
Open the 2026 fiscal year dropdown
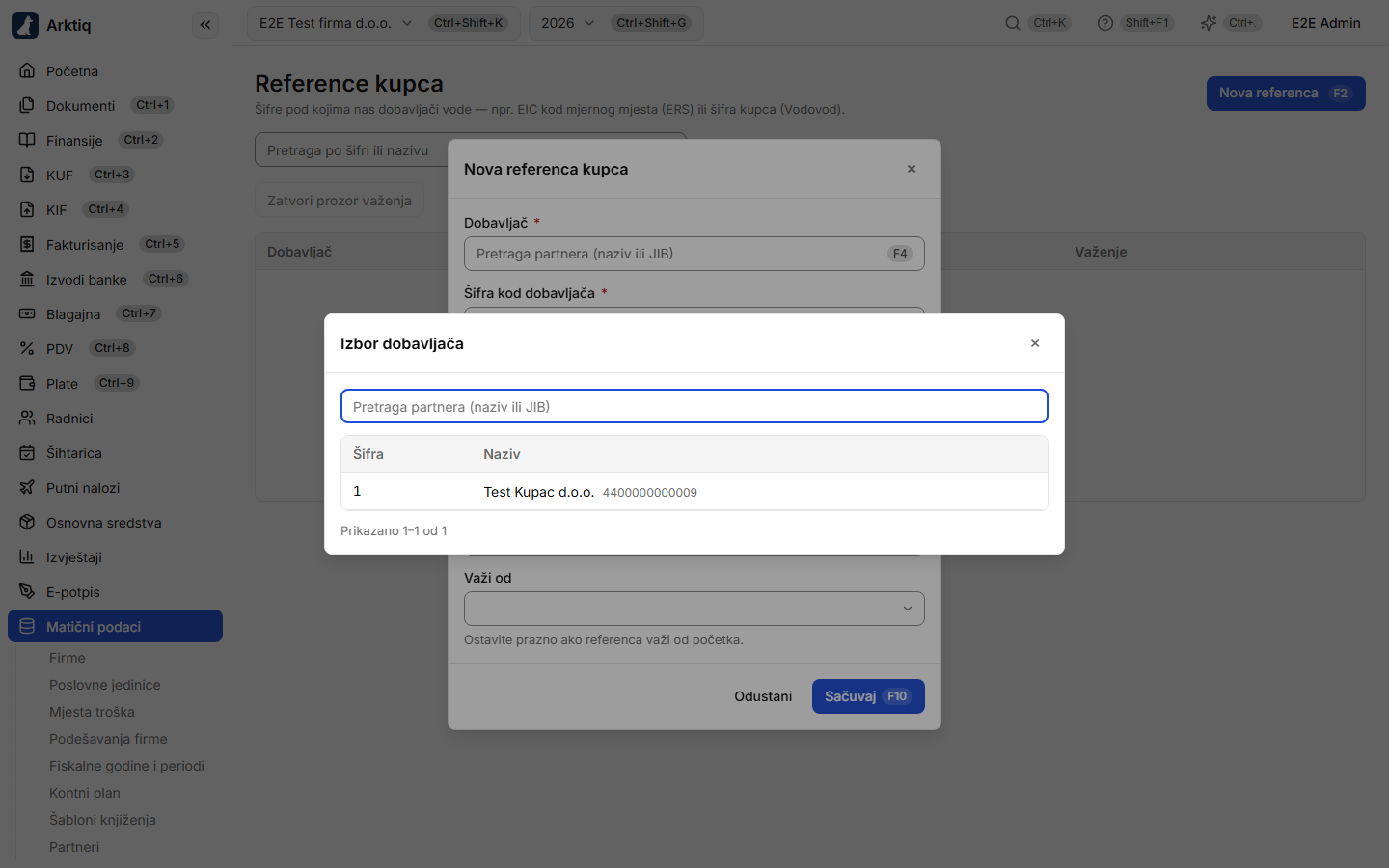coord(616,23)
